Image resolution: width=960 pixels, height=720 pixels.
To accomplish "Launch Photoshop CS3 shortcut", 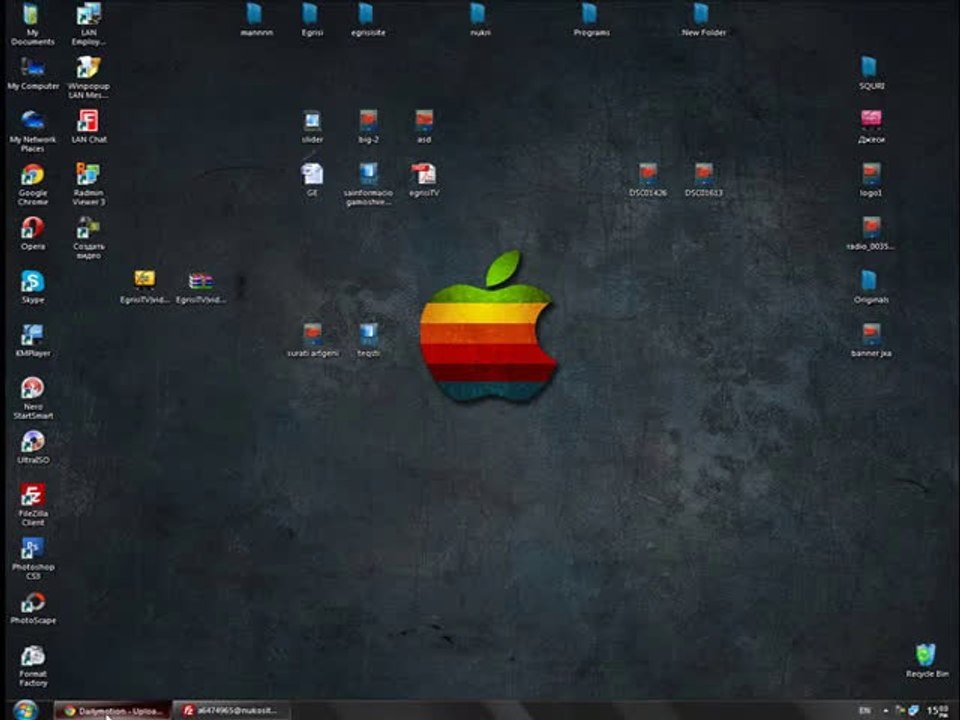I will 32,558.
